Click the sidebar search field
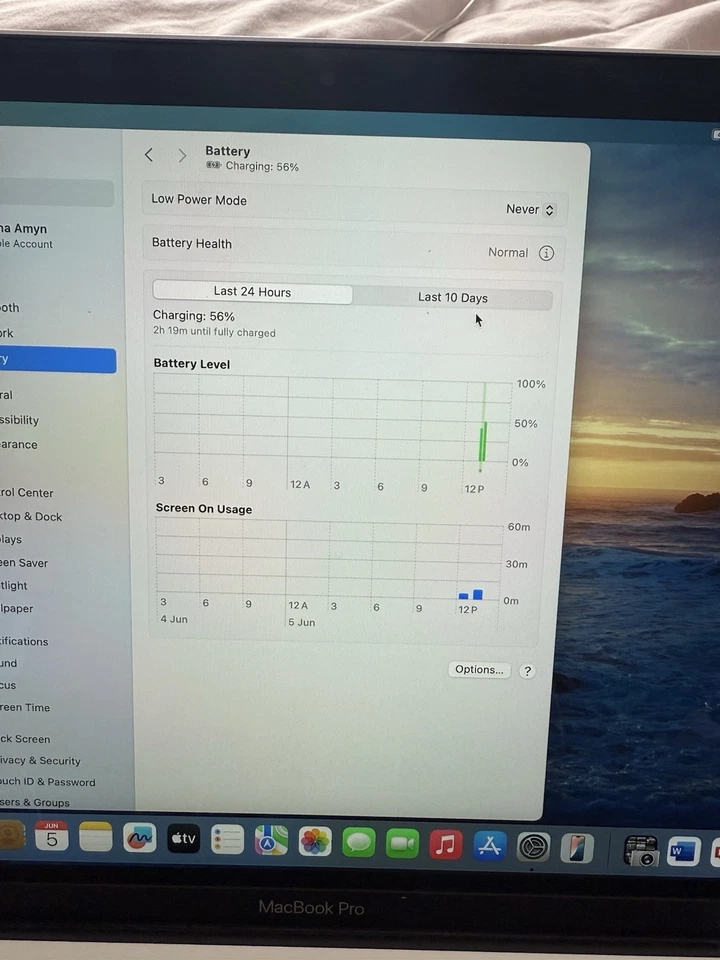The image size is (720, 960). tap(56, 193)
